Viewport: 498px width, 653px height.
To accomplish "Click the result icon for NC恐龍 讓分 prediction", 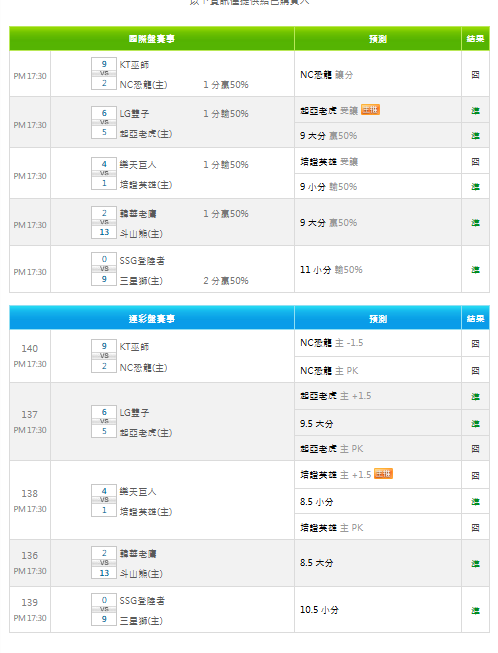I will point(475,75).
